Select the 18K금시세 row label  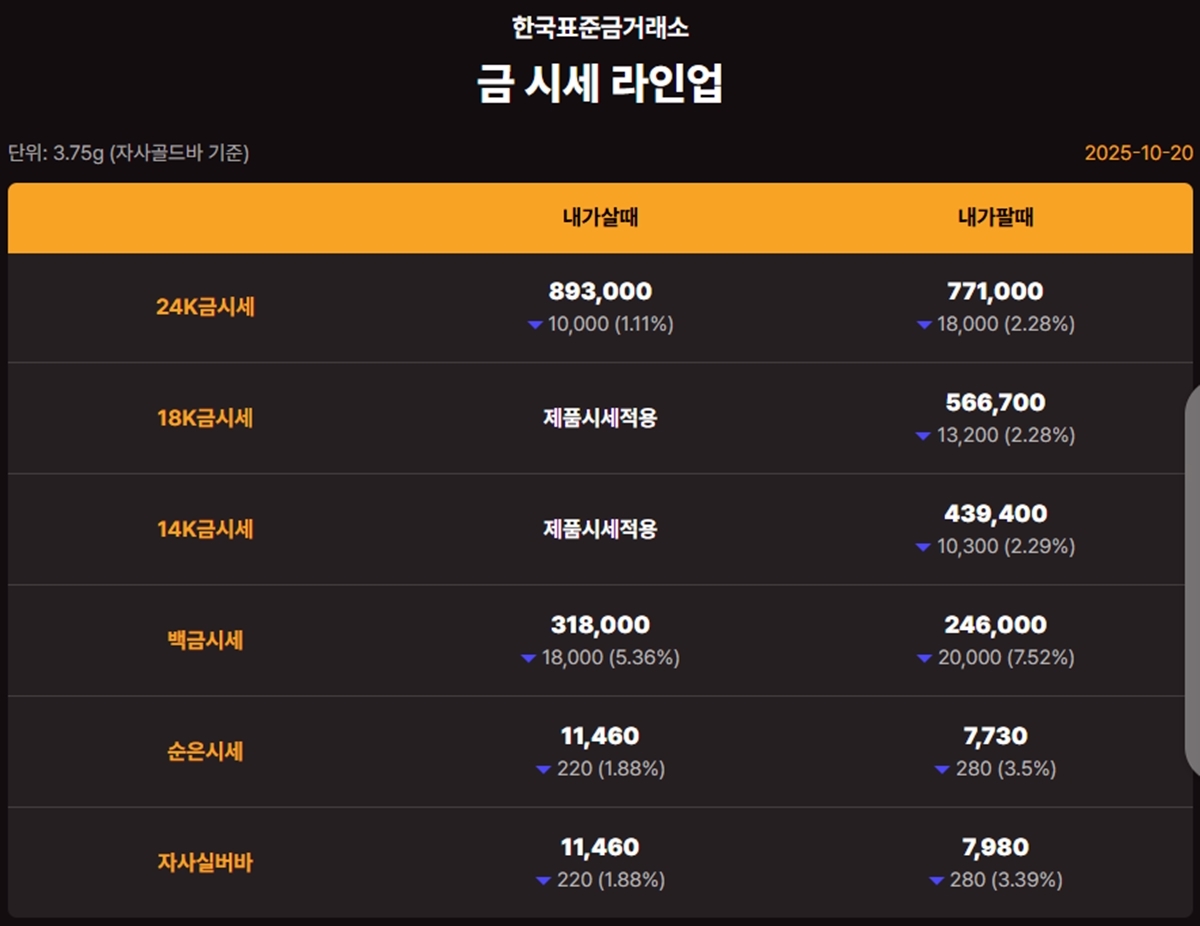coord(205,418)
